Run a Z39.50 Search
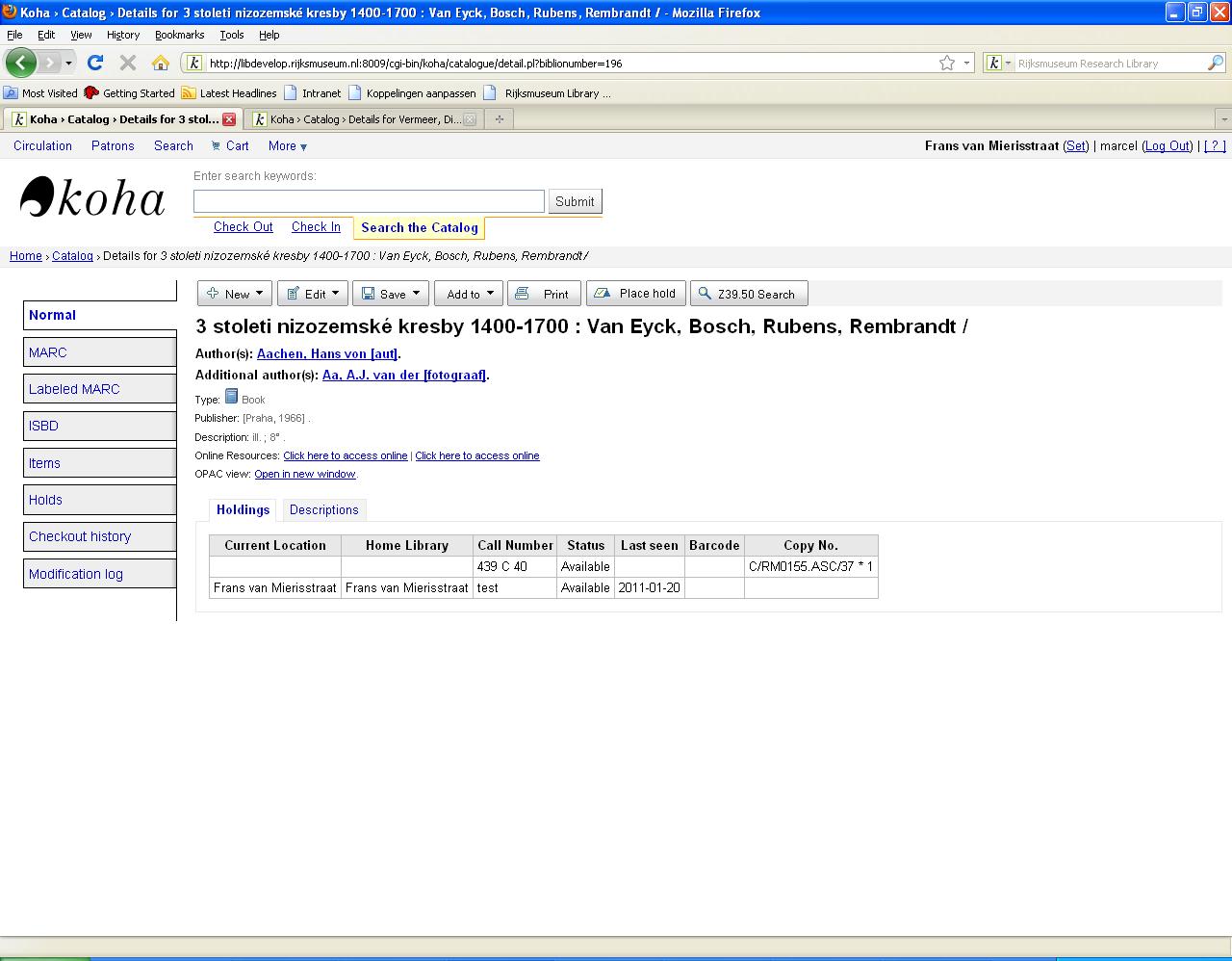The height and width of the screenshot is (961, 1232). point(748,294)
